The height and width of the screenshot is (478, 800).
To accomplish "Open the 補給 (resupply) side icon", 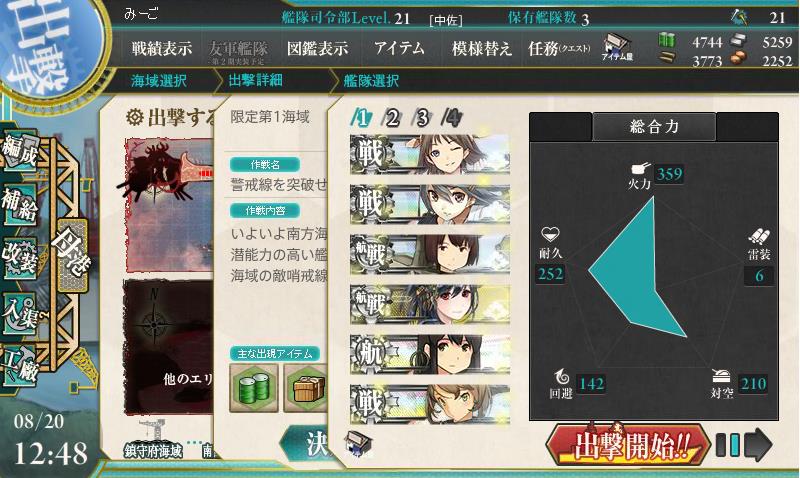I will pos(20,204).
